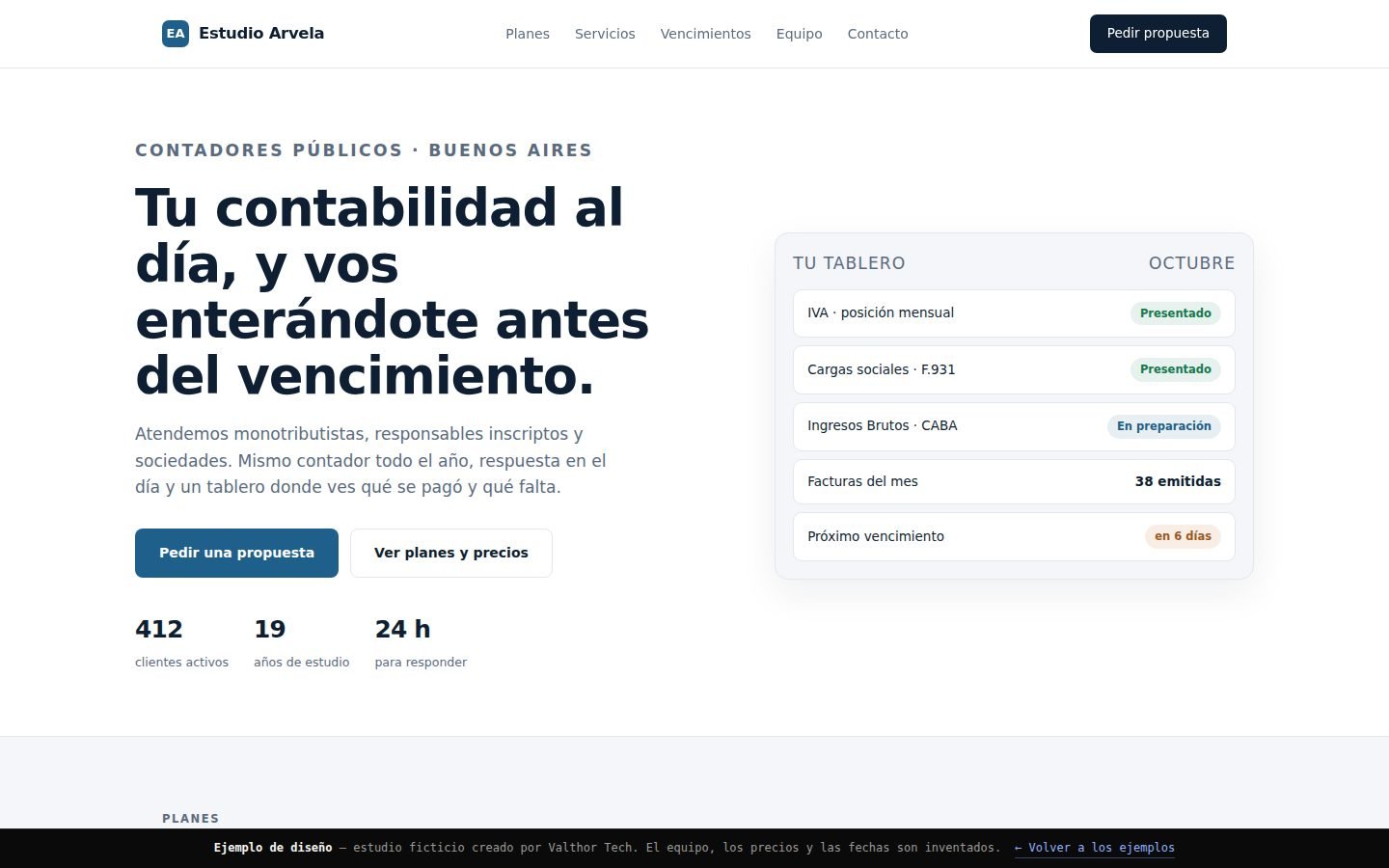Open Ver planes y precios
The width and height of the screenshot is (1389, 868).
coord(451,553)
